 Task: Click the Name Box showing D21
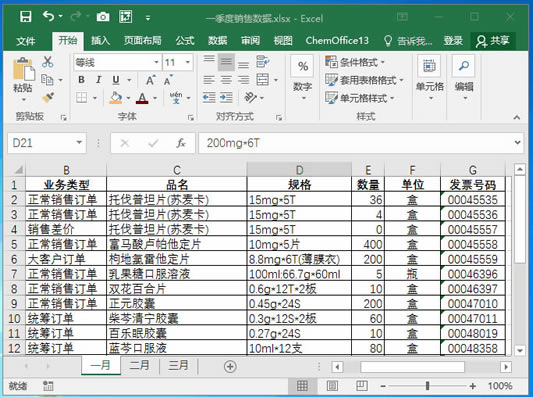[x=47, y=143]
